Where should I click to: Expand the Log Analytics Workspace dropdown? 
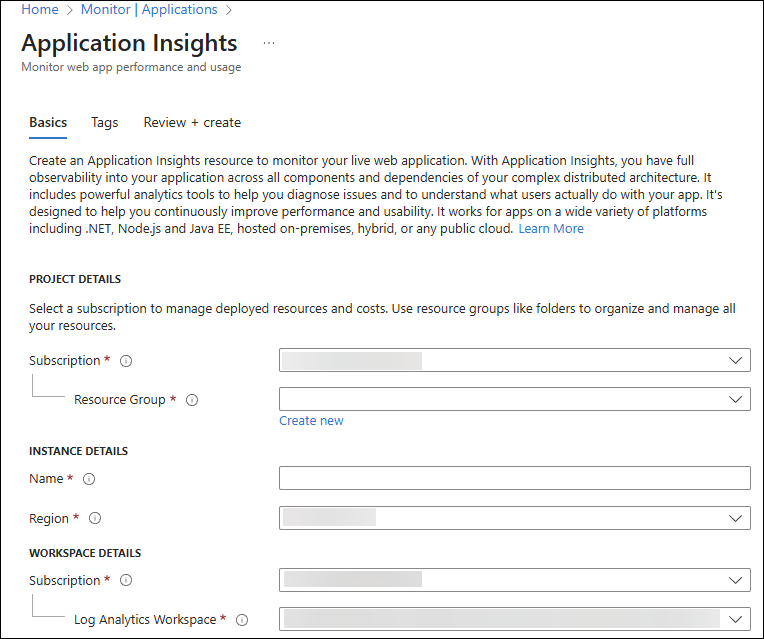515,619
